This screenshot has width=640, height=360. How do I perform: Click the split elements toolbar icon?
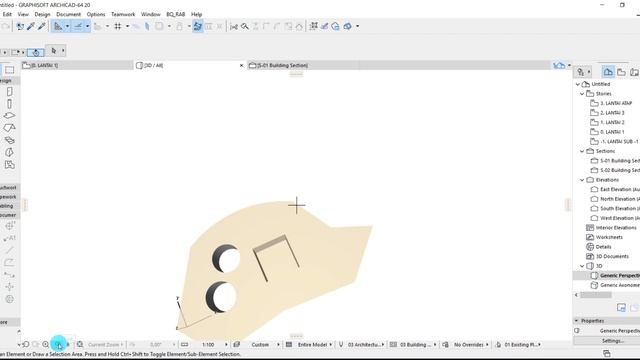[234, 27]
